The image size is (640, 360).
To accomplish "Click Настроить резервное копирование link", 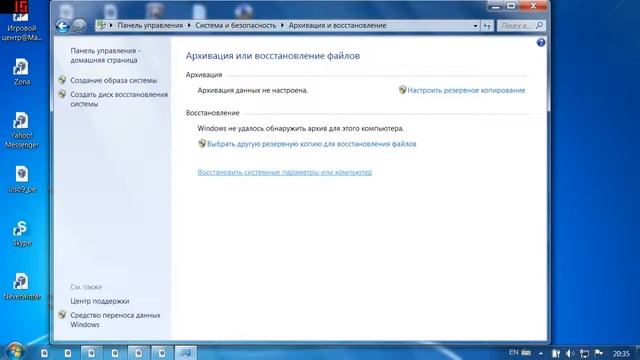I will point(466,90).
